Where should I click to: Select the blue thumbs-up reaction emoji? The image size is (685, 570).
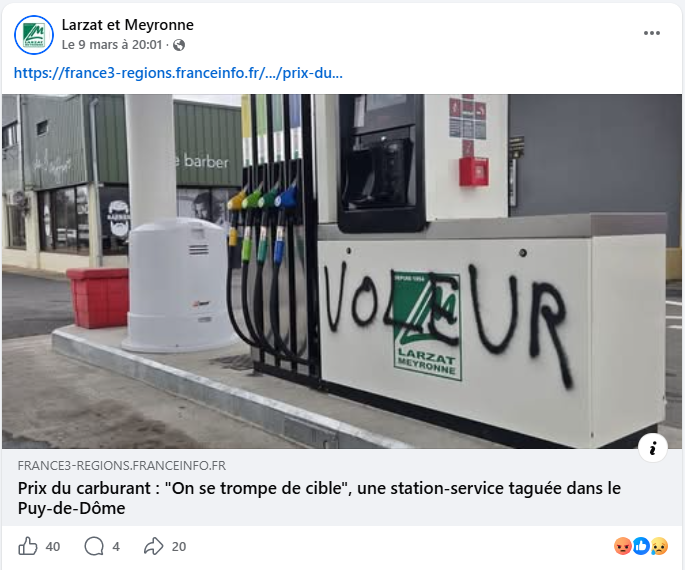click(641, 546)
